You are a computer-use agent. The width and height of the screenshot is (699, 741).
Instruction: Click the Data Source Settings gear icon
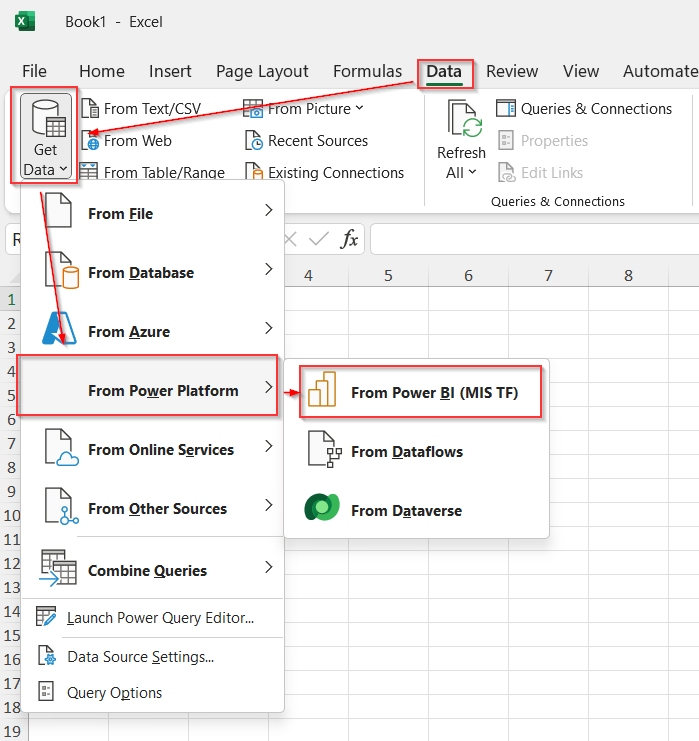click(47, 655)
